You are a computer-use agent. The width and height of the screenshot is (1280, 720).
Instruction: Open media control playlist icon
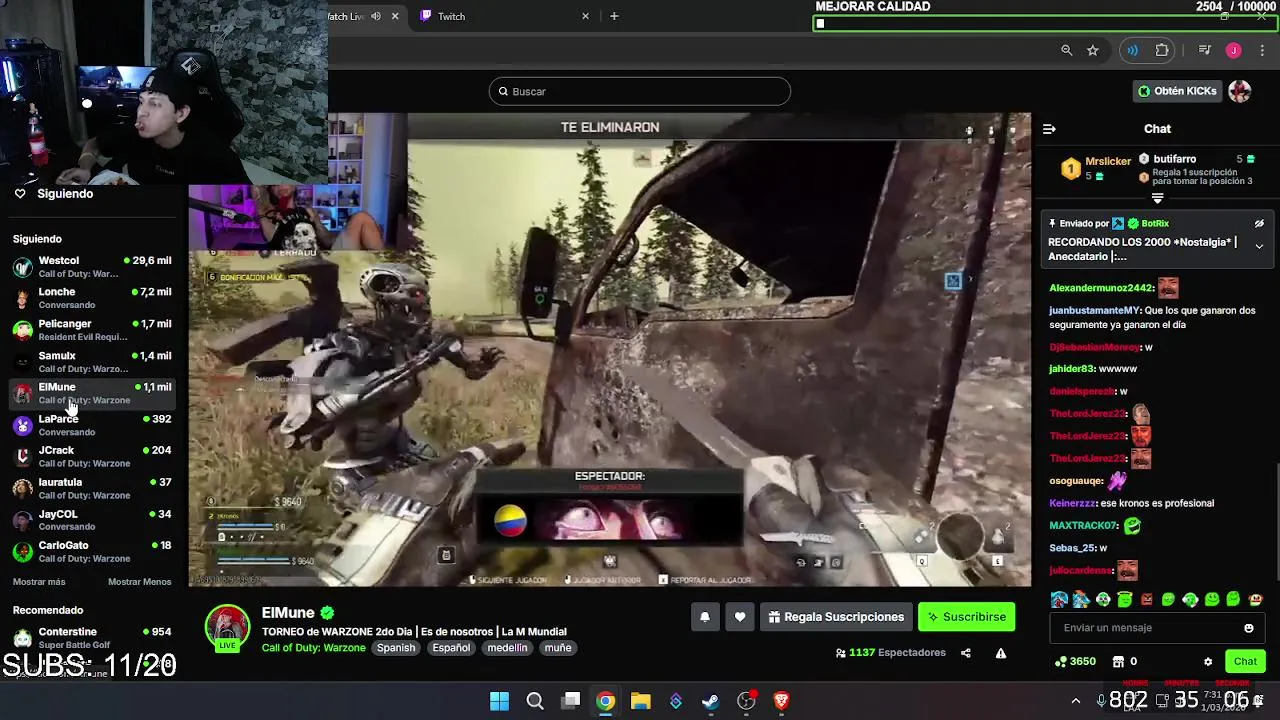(x=1204, y=50)
